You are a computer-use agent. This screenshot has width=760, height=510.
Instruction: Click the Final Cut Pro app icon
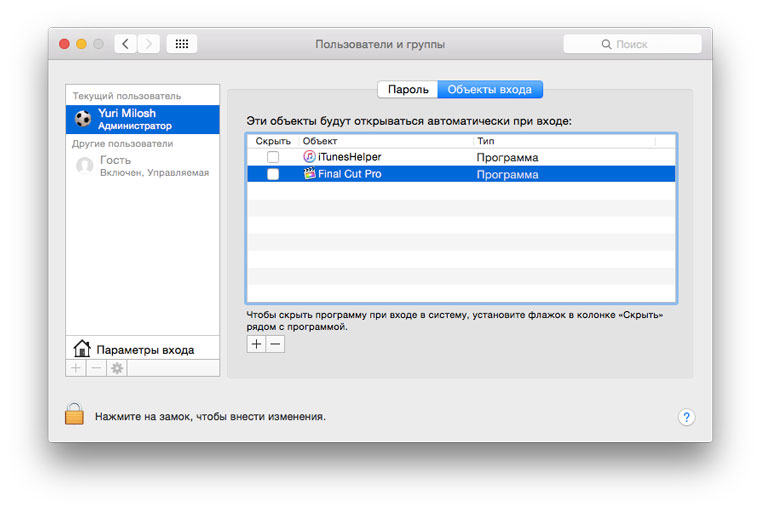pos(310,174)
